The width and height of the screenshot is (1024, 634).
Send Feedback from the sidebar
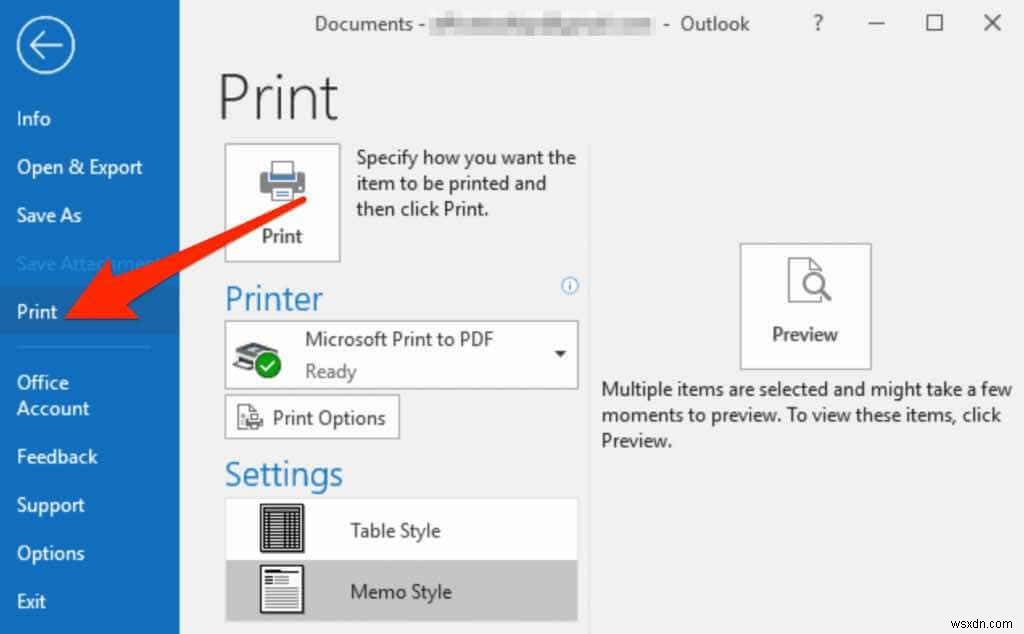[56, 457]
